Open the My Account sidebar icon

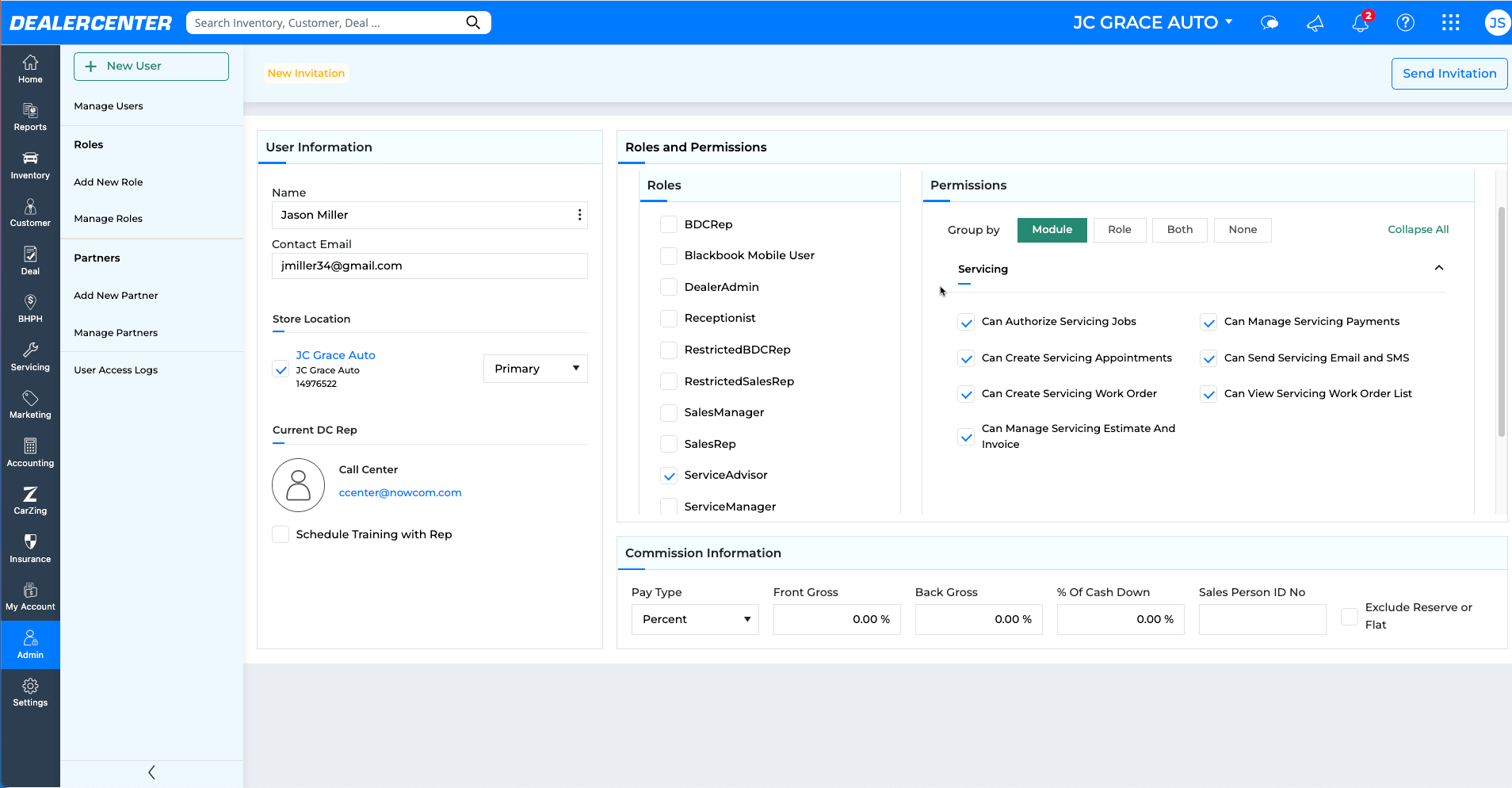(x=30, y=597)
